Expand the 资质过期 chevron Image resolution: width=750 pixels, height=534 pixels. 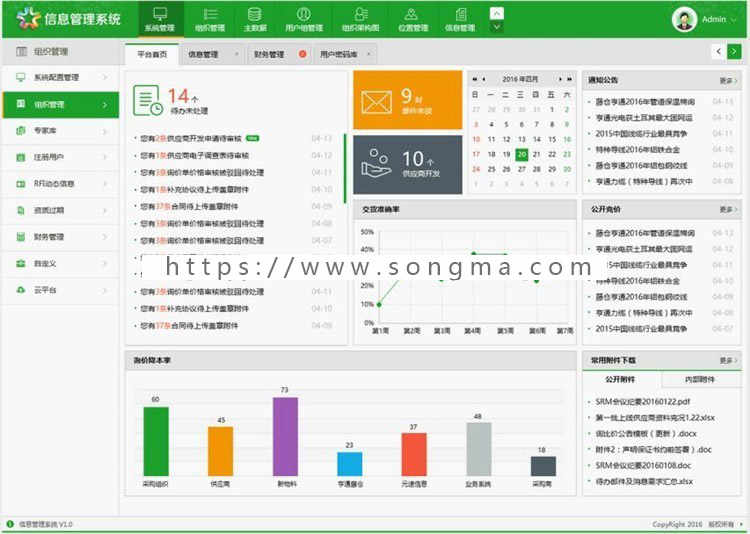tap(105, 211)
